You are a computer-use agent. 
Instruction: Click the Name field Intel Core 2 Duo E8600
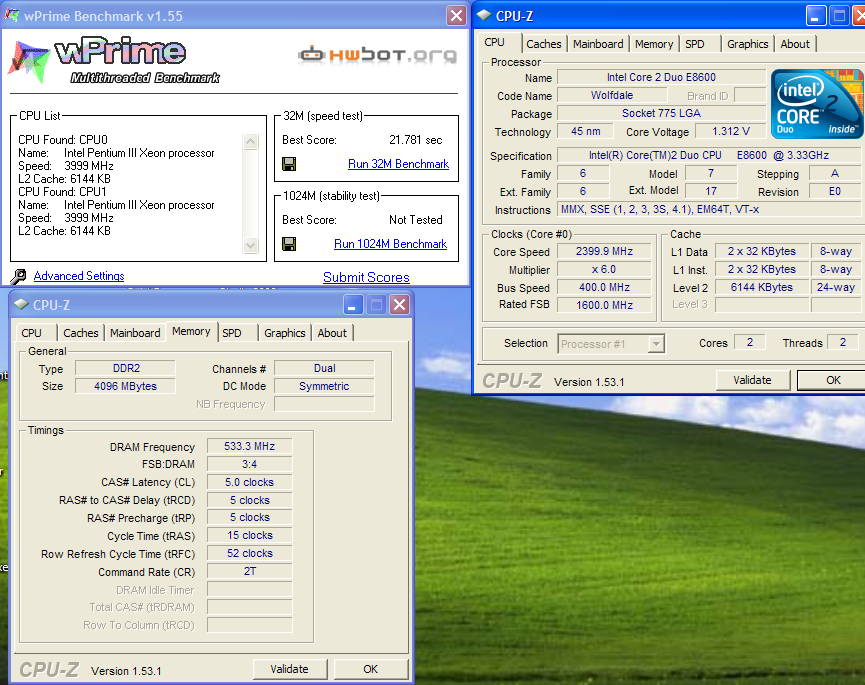pyautogui.click(x=661, y=77)
